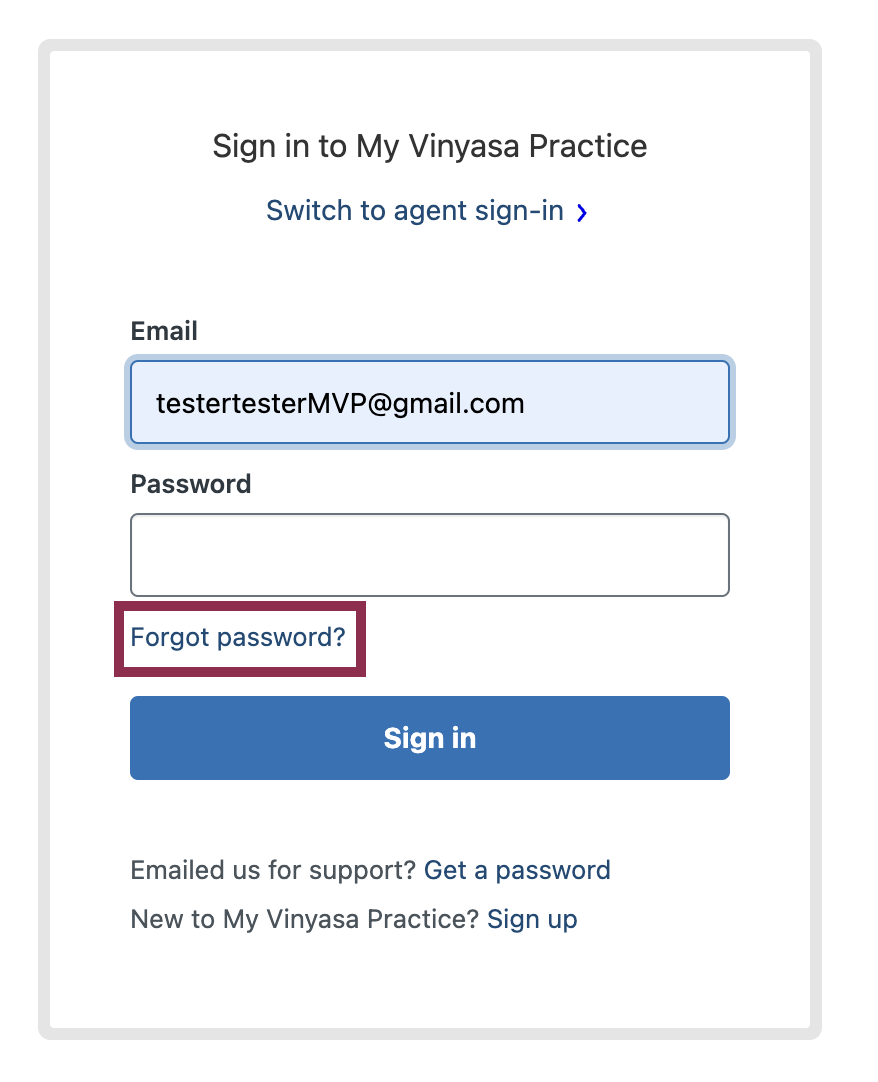This screenshot has width=878, height=1082.
Task: Open the Sign up link
Action: tap(532, 920)
